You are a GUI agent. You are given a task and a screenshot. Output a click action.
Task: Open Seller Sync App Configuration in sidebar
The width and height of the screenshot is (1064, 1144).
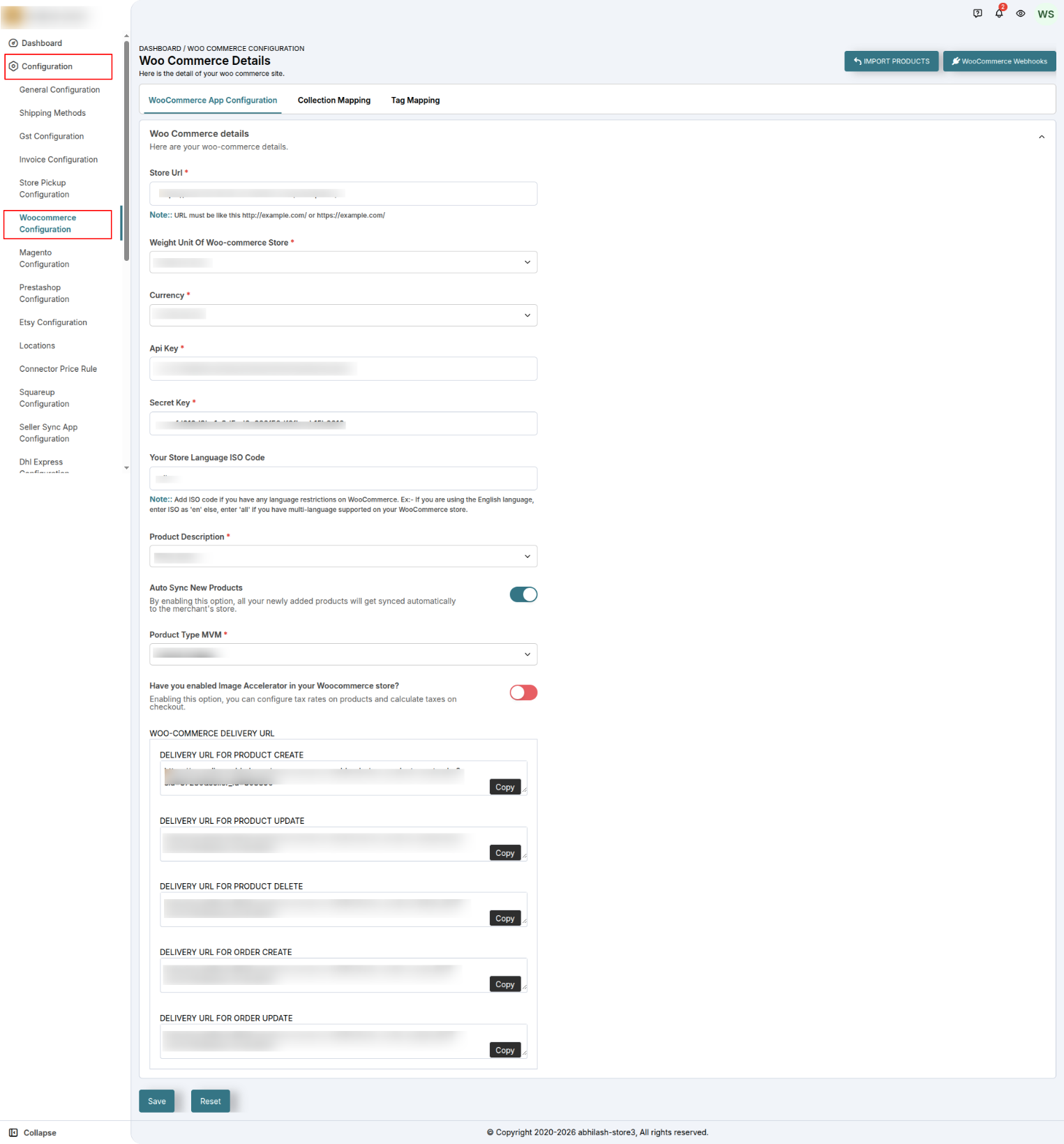point(48,433)
